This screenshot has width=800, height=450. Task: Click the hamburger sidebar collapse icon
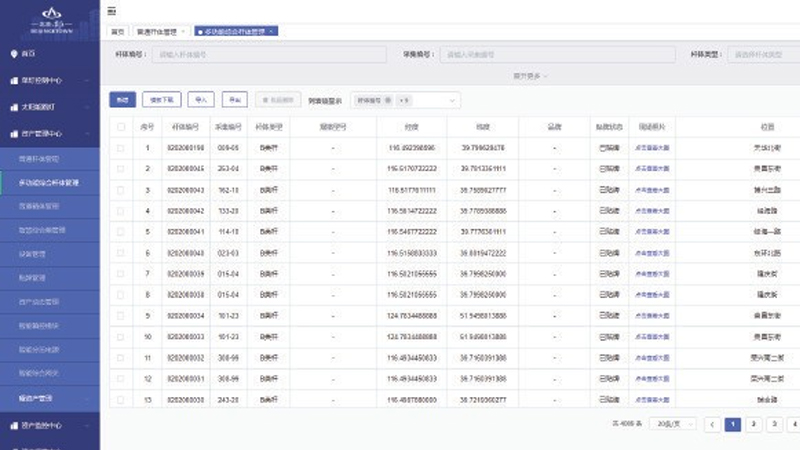click(112, 10)
